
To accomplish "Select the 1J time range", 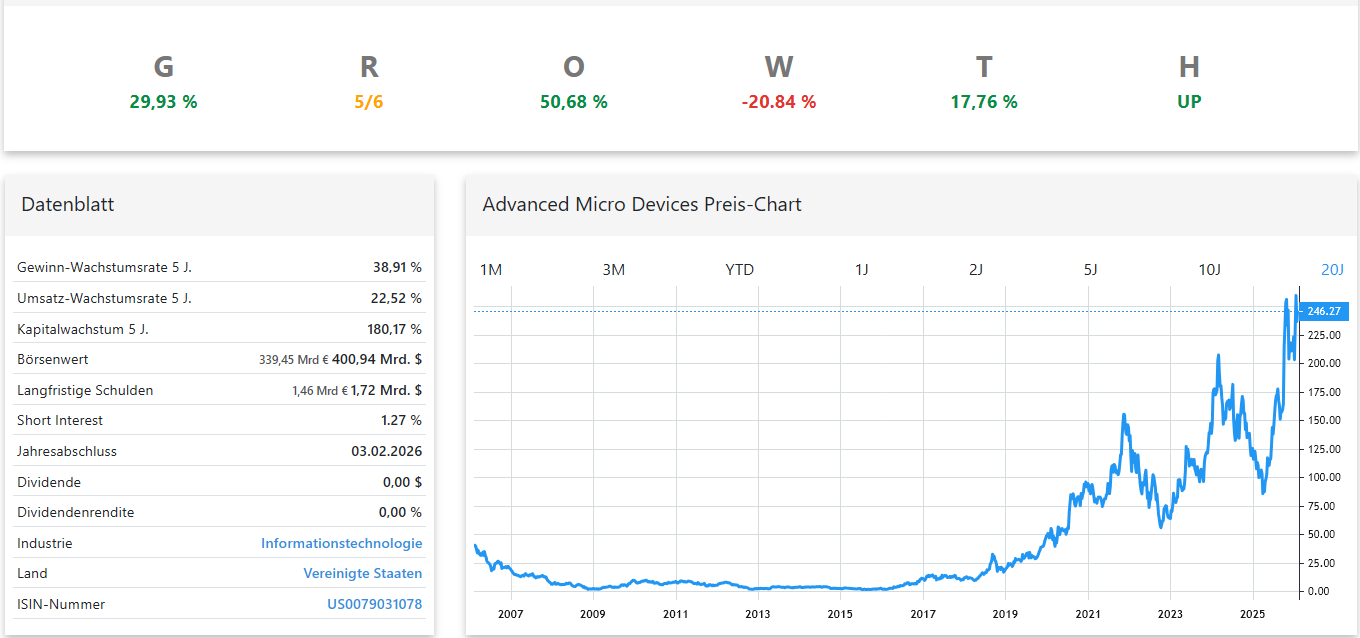I will pos(861,270).
